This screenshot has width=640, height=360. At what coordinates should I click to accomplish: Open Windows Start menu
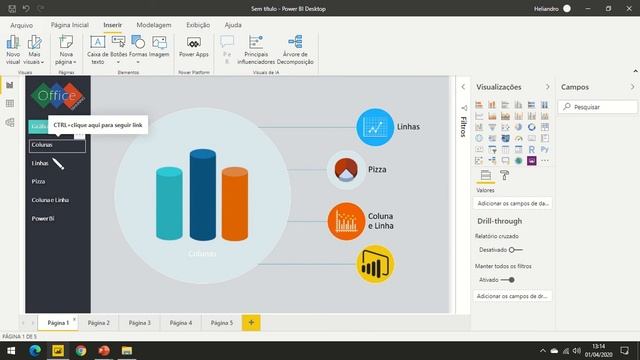(x=11, y=351)
